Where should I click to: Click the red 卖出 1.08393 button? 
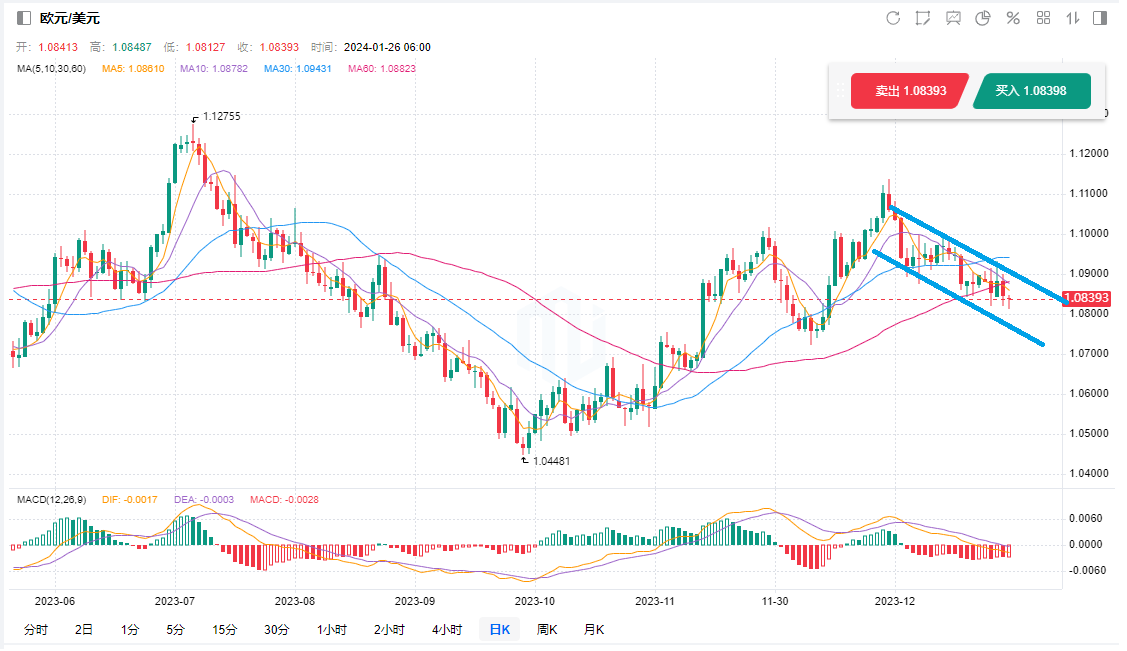tap(910, 91)
